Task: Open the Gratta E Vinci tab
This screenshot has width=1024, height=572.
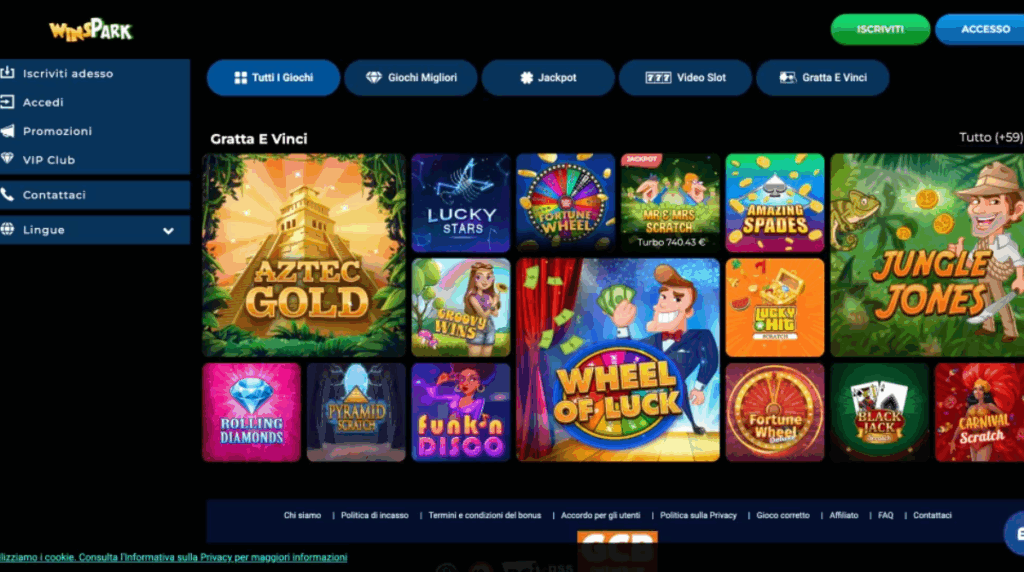Action: click(x=823, y=78)
